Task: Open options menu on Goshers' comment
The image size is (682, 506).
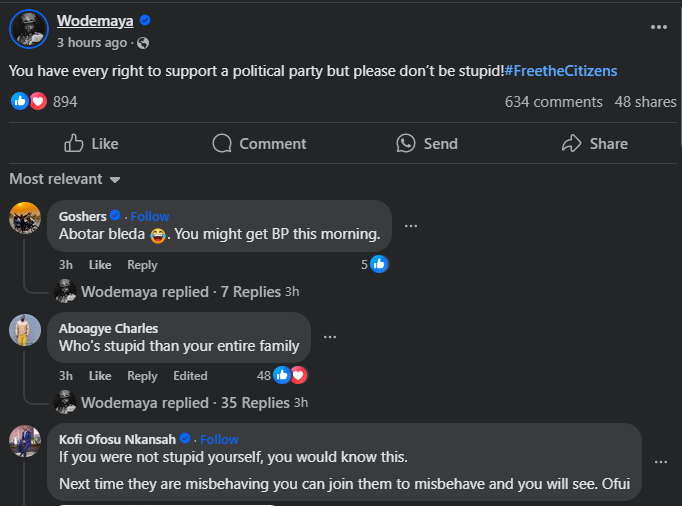Action: pyautogui.click(x=411, y=226)
